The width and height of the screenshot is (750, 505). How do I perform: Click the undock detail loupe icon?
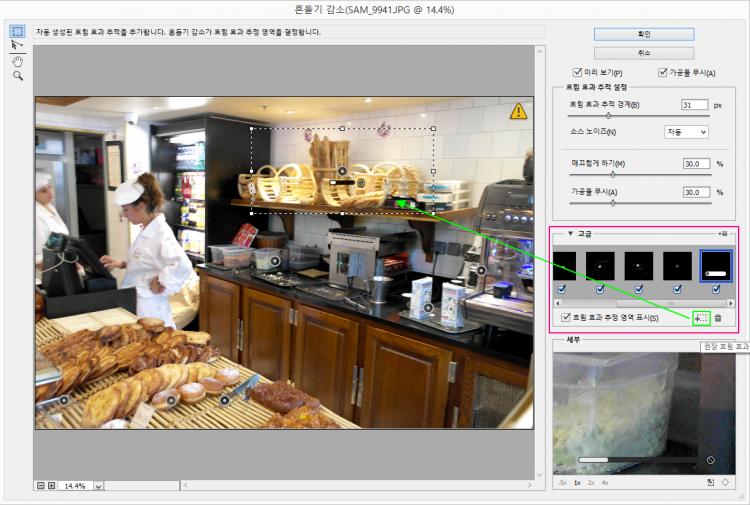point(709,482)
